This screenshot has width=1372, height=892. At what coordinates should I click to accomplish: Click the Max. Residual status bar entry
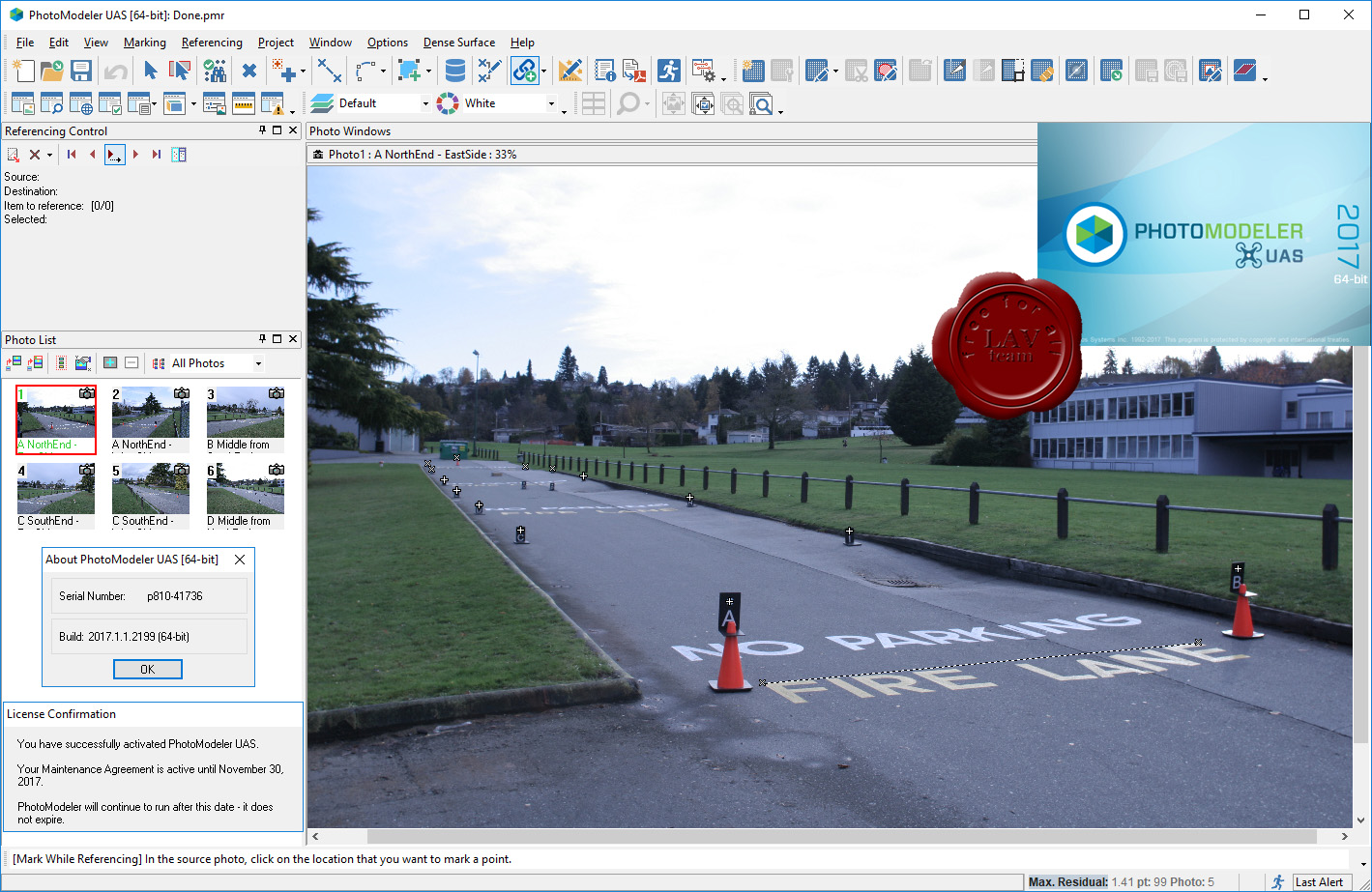(1121, 881)
